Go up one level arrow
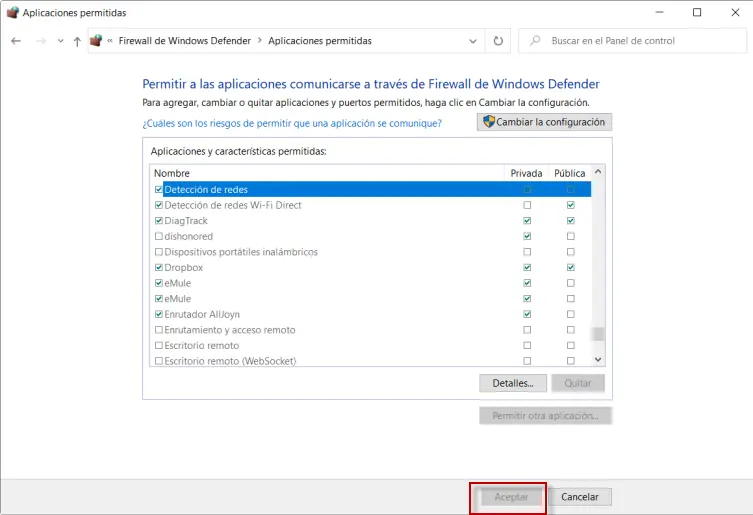The image size is (753, 515). 77,41
